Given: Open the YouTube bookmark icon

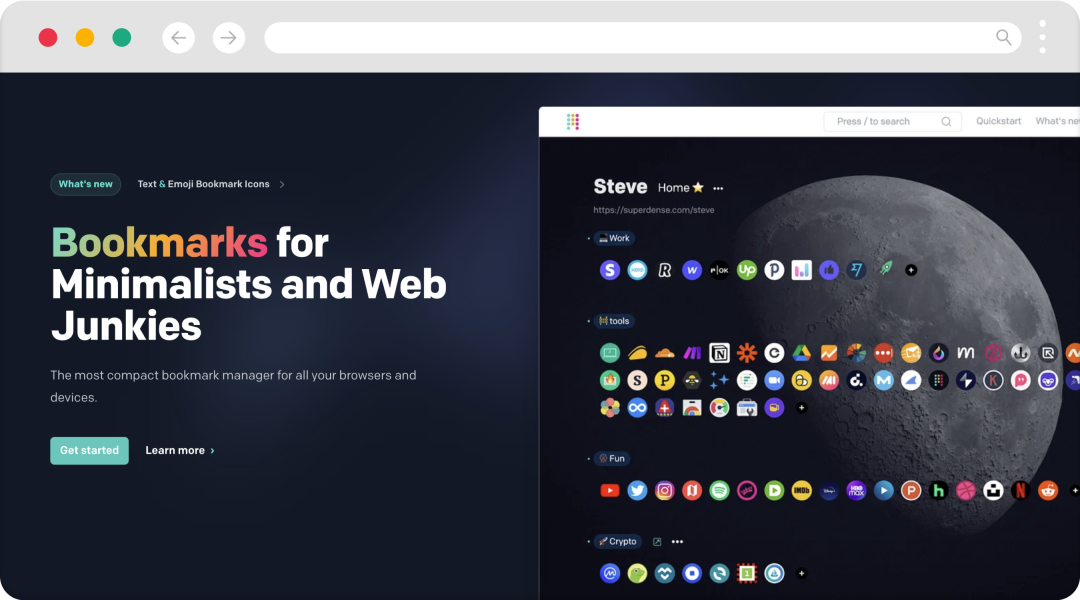Looking at the screenshot, I should pos(610,490).
